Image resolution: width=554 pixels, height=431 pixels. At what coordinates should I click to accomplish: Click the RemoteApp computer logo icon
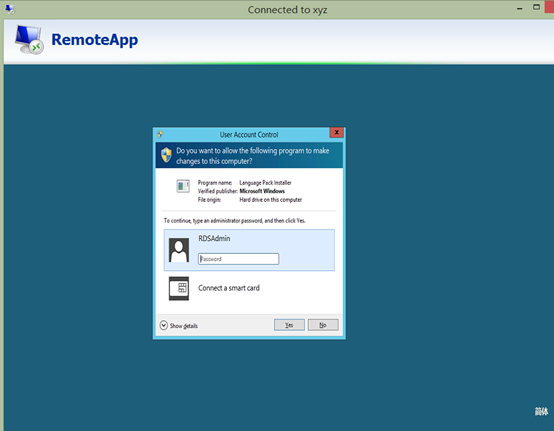point(29,40)
